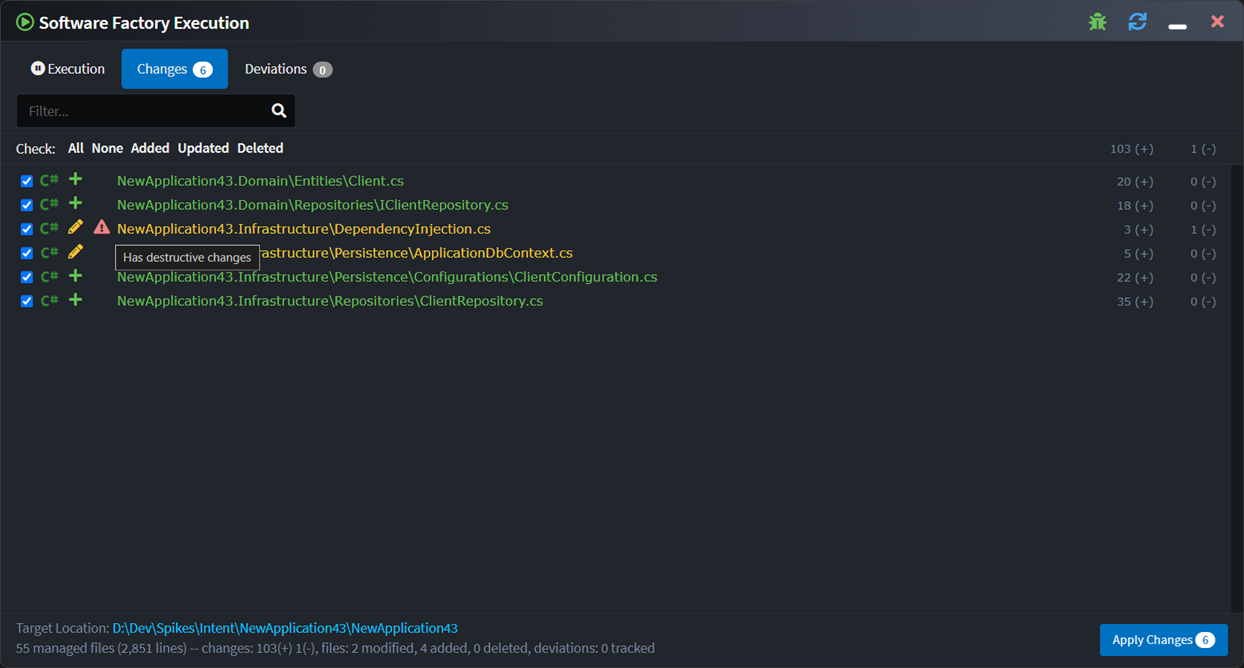Toggle the IClientRepository.cs checkbox
Image resolution: width=1244 pixels, height=668 pixels.
click(x=27, y=205)
